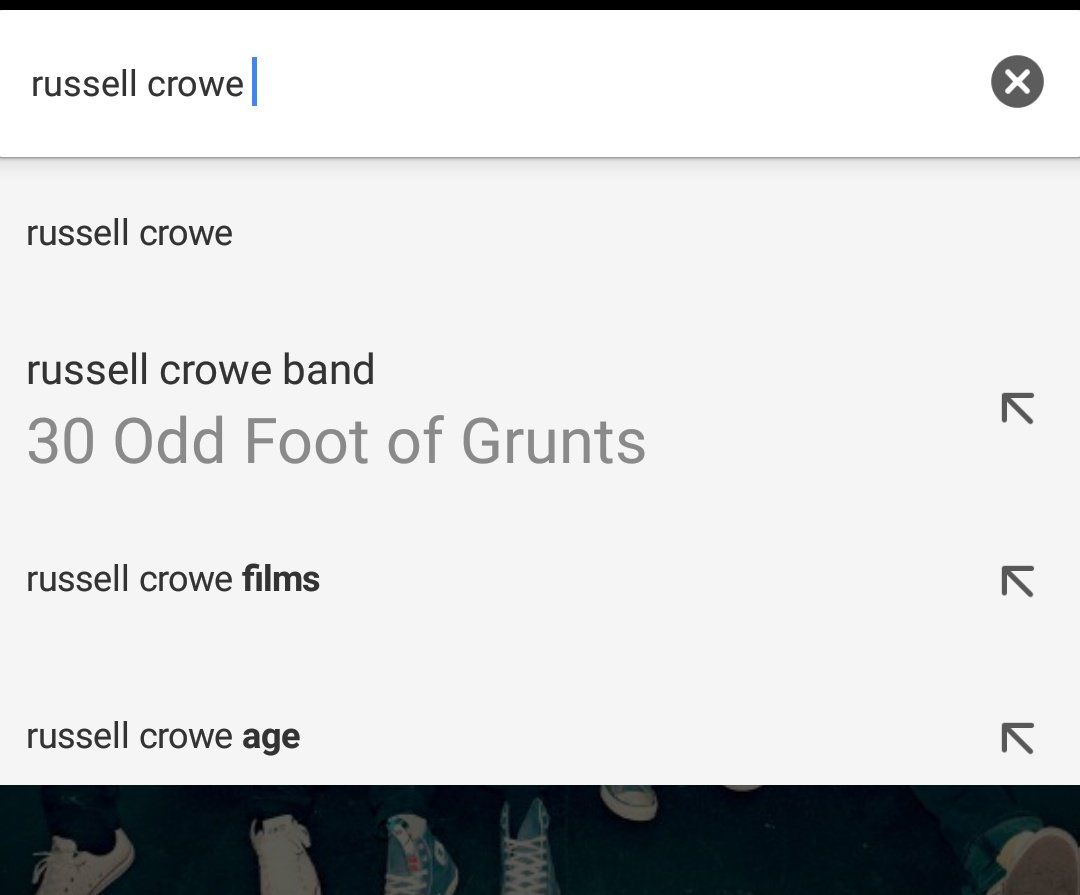Click the word "Grunts" in the answer text
Viewport: 1080px width, 895px height.
553,441
